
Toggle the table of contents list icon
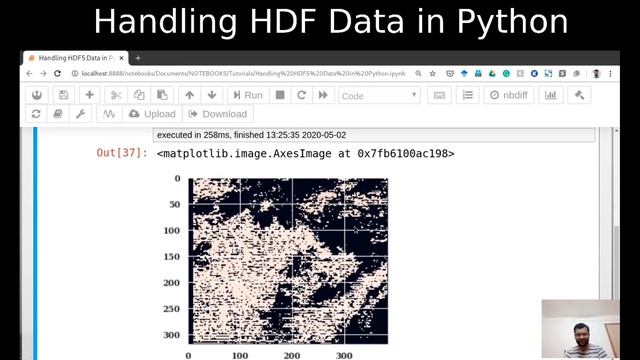[x=467, y=95]
